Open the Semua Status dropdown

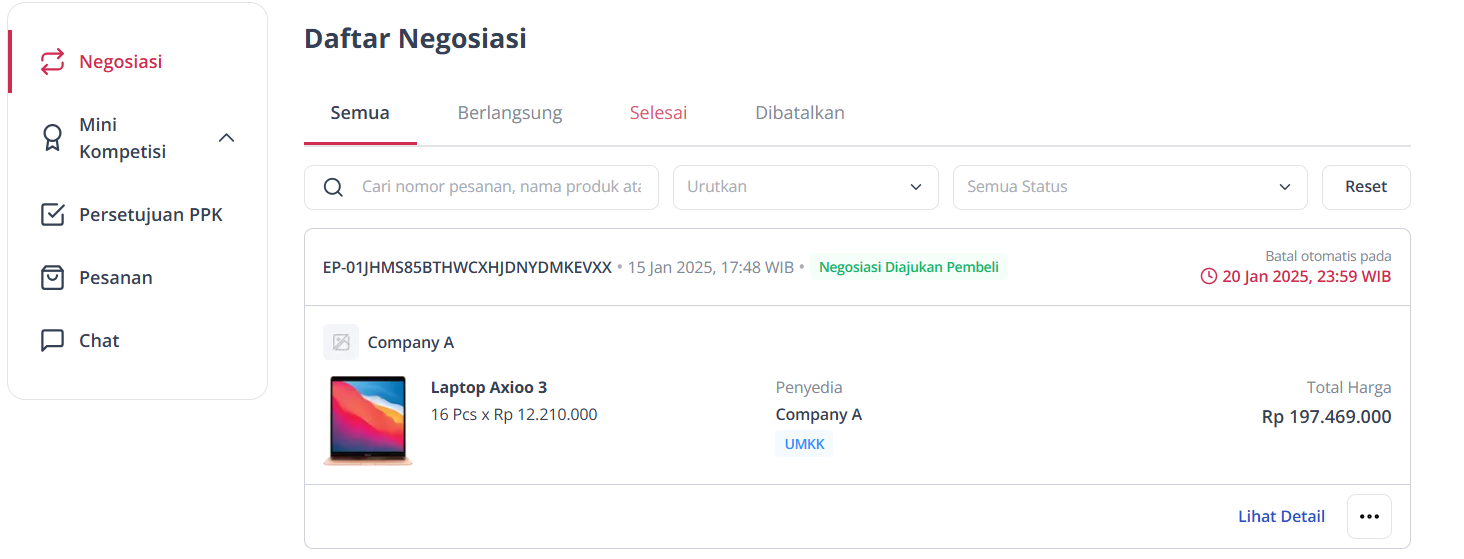pos(1130,187)
